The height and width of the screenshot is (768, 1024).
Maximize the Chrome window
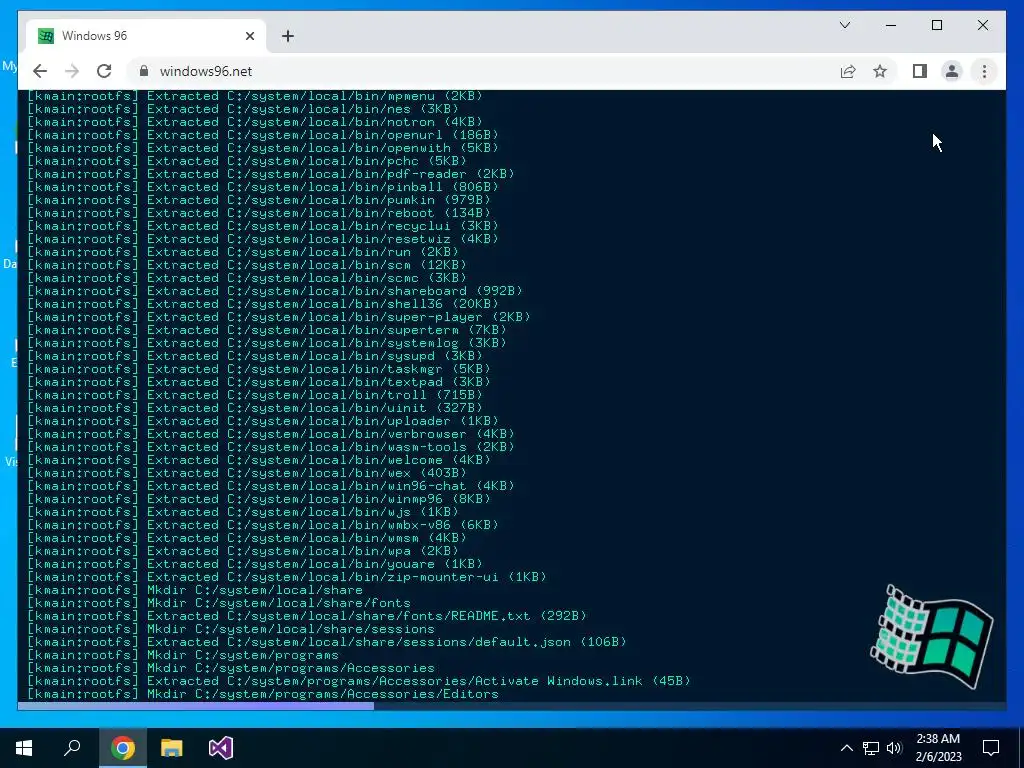(936, 25)
